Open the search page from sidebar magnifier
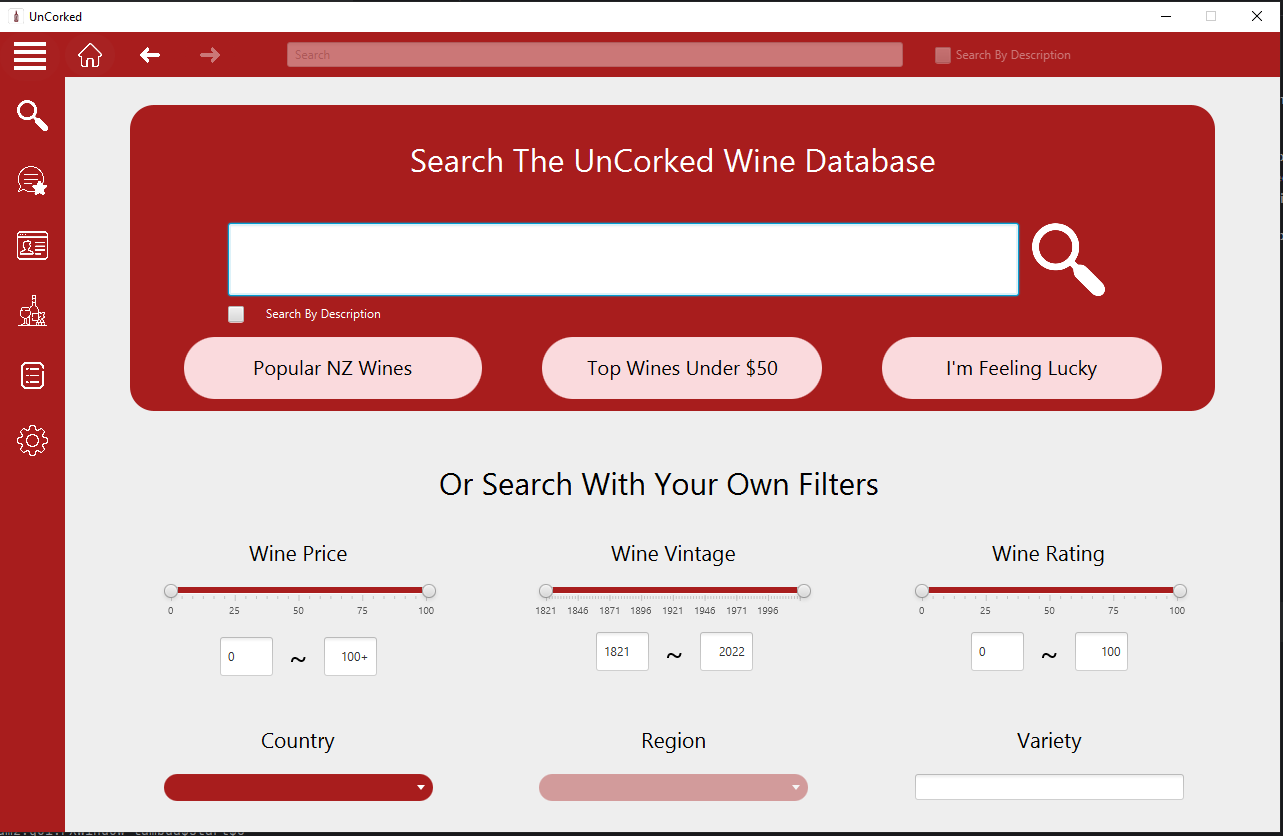The height and width of the screenshot is (836, 1283). tap(32, 116)
